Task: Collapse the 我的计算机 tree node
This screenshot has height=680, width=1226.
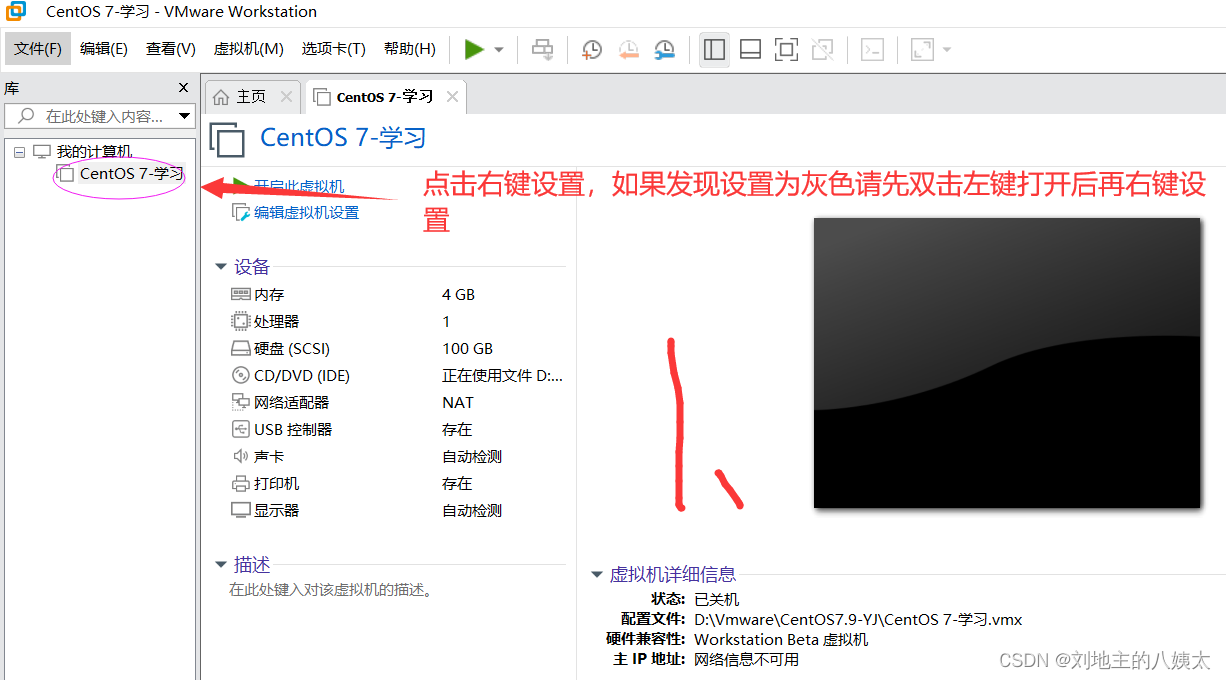Action: coord(19,152)
